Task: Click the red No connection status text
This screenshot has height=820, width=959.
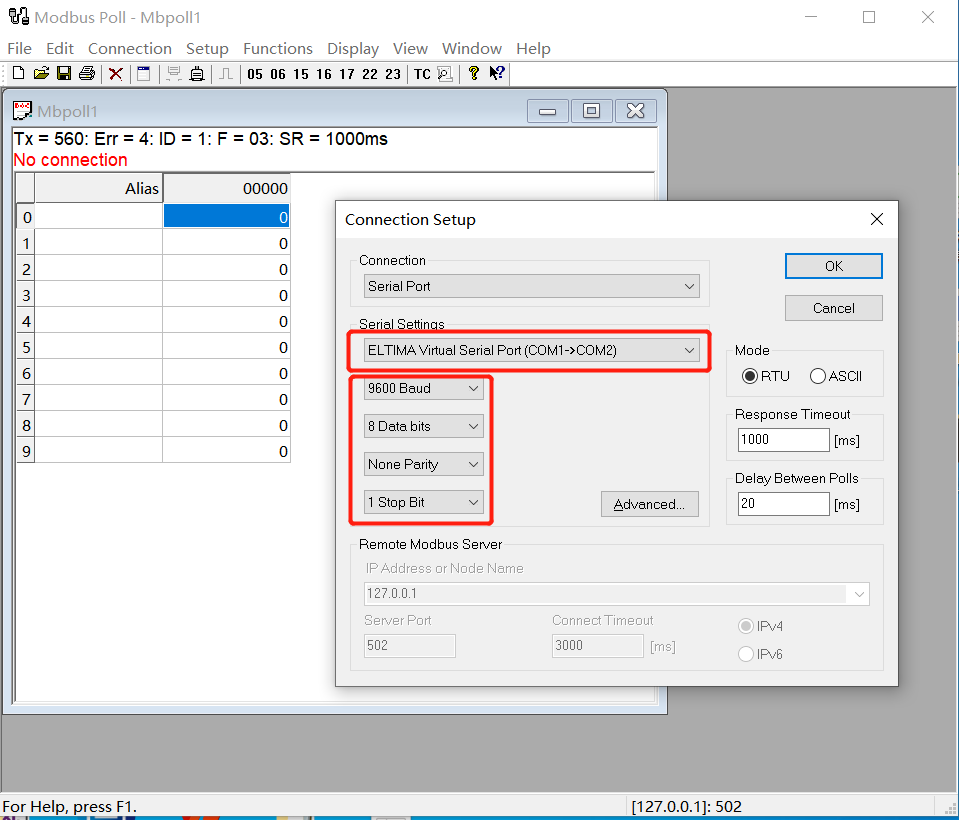Action: [x=70, y=160]
